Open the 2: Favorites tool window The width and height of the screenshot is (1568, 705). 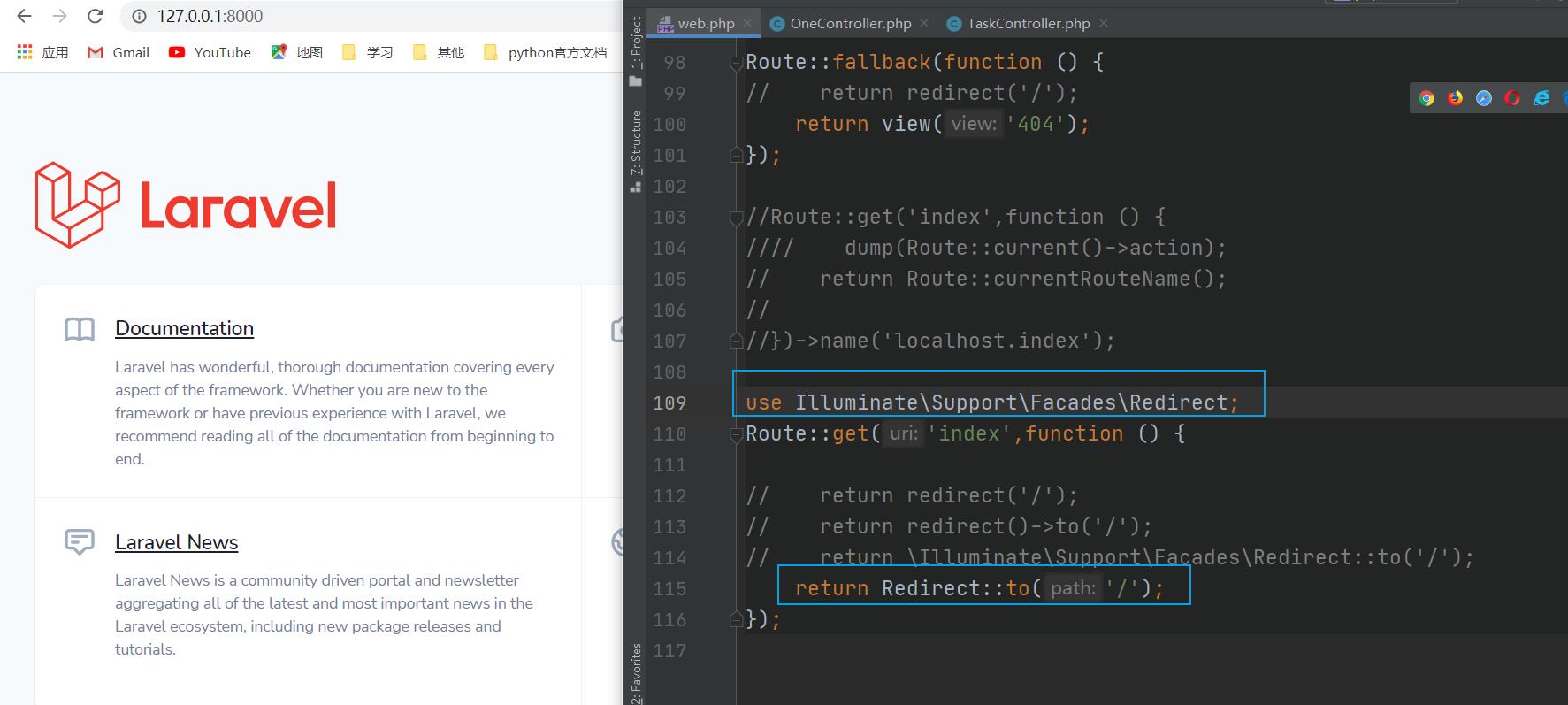click(x=635, y=674)
